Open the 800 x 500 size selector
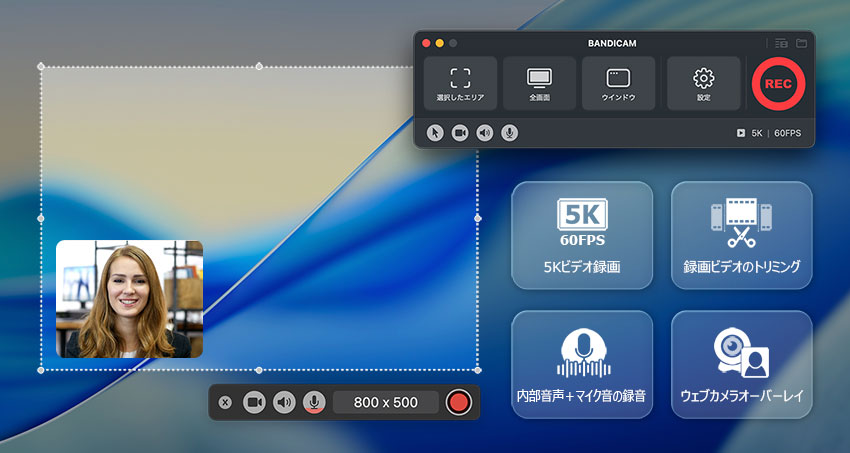The width and height of the screenshot is (850, 453). coord(386,402)
